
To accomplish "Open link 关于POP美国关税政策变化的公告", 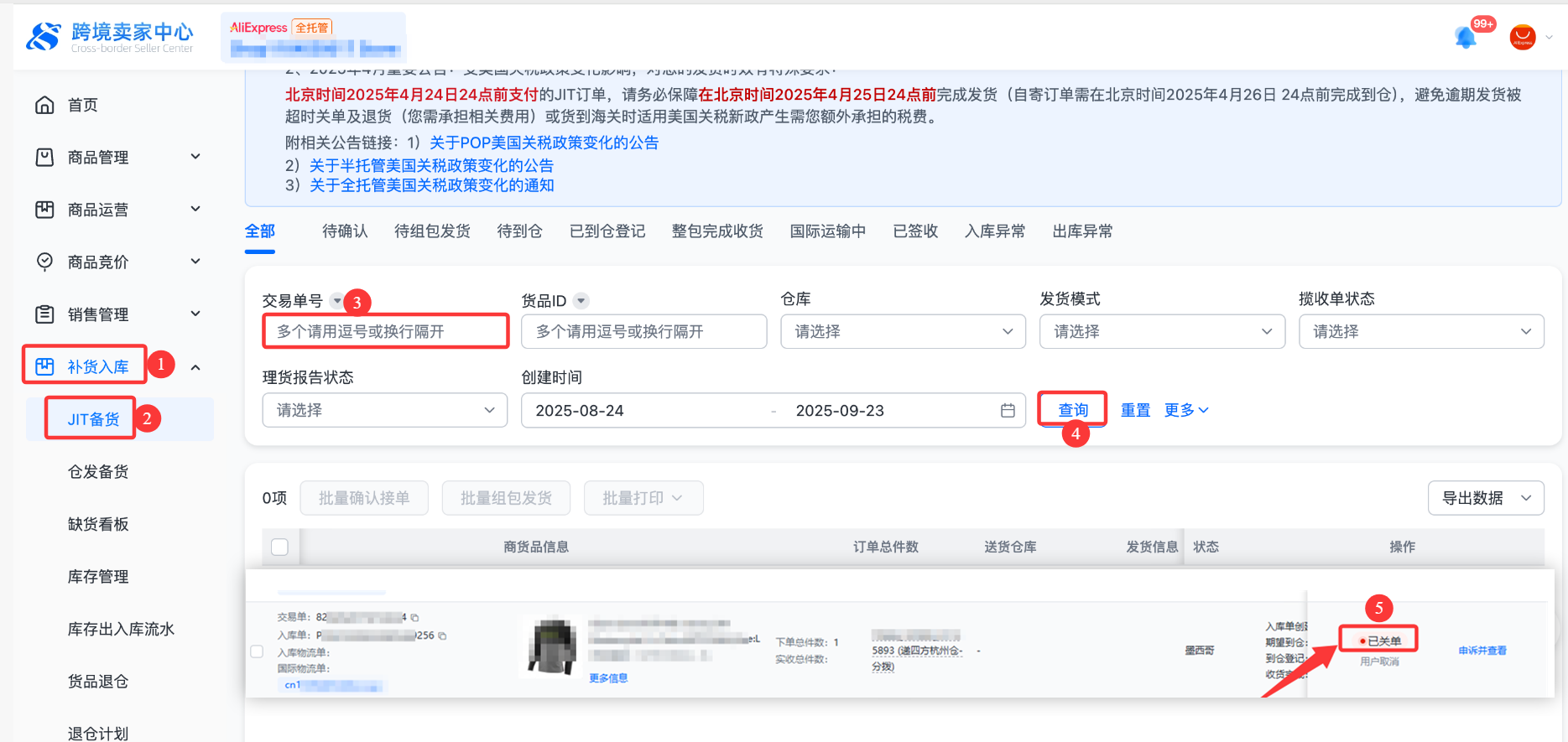I will [544, 143].
